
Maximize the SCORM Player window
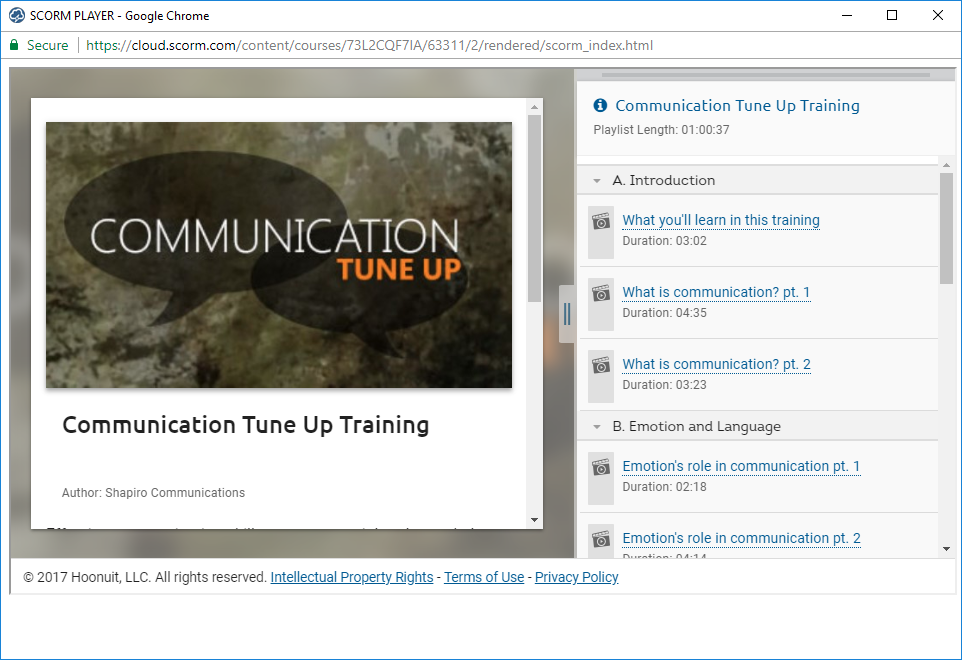[892, 15]
